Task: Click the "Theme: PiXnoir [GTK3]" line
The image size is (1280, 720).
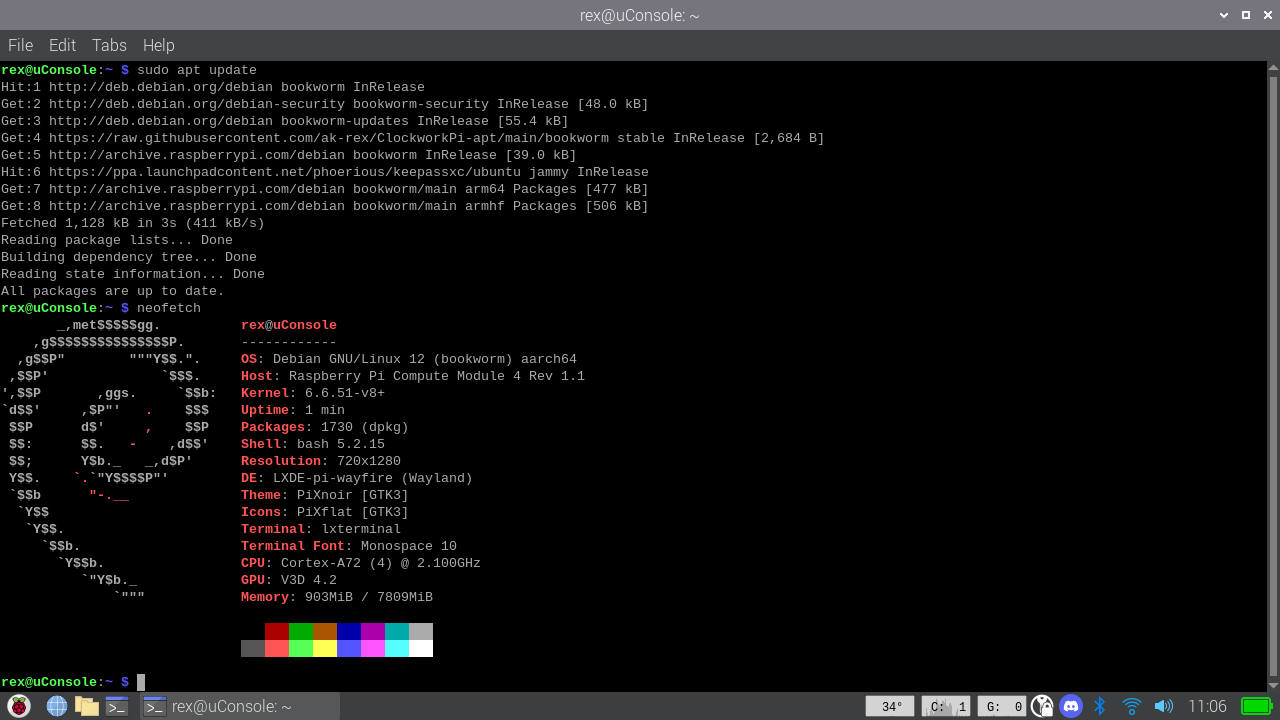Action: click(x=325, y=495)
